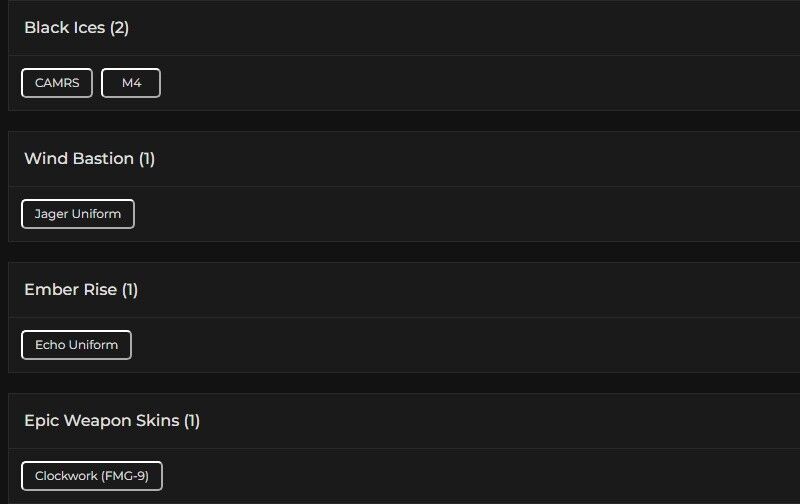This screenshot has width=800, height=504.
Task: Pick the M4 Black Ice chip
Action: pyautogui.click(x=131, y=83)
